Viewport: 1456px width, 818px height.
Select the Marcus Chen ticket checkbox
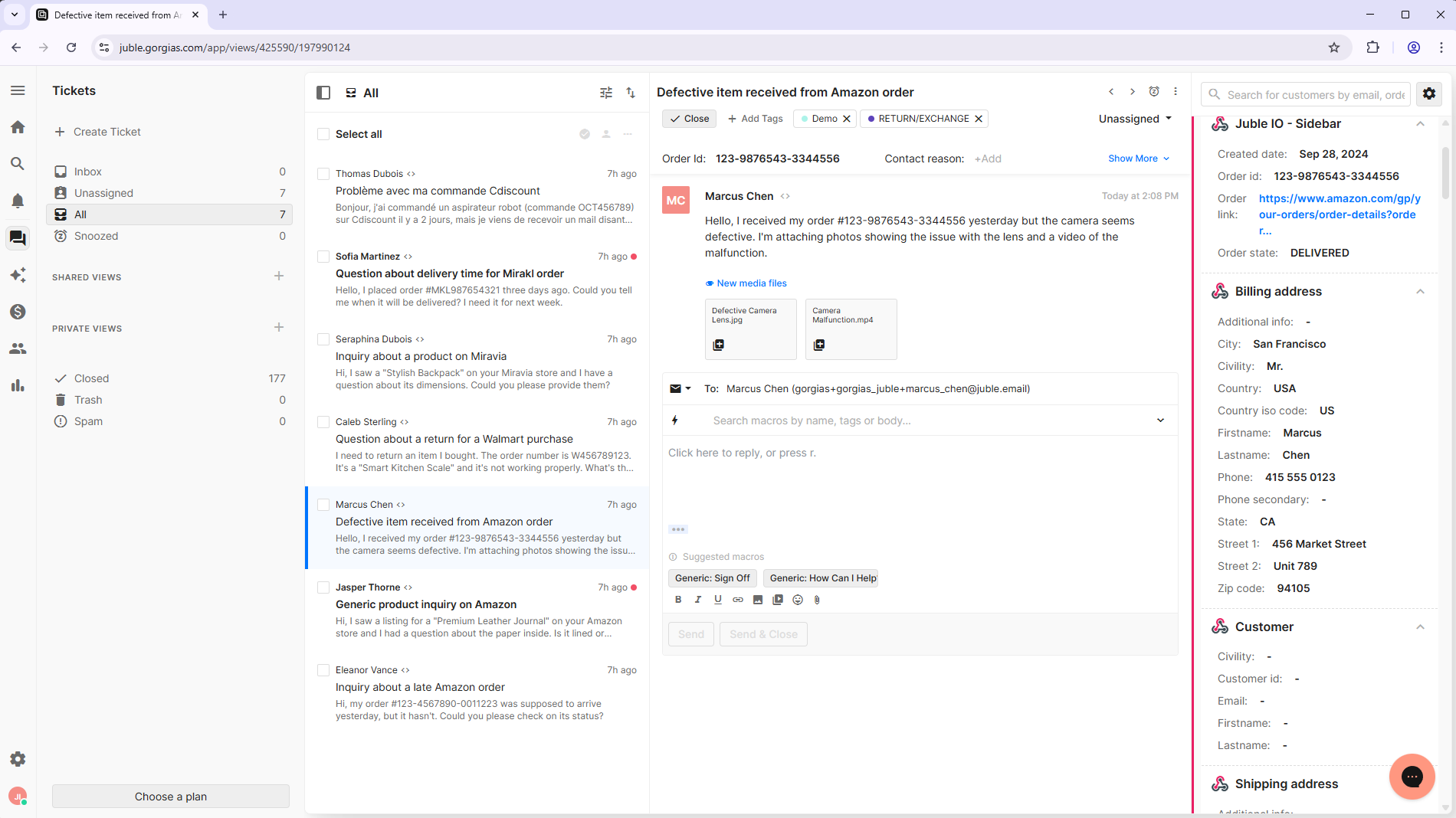323,505
